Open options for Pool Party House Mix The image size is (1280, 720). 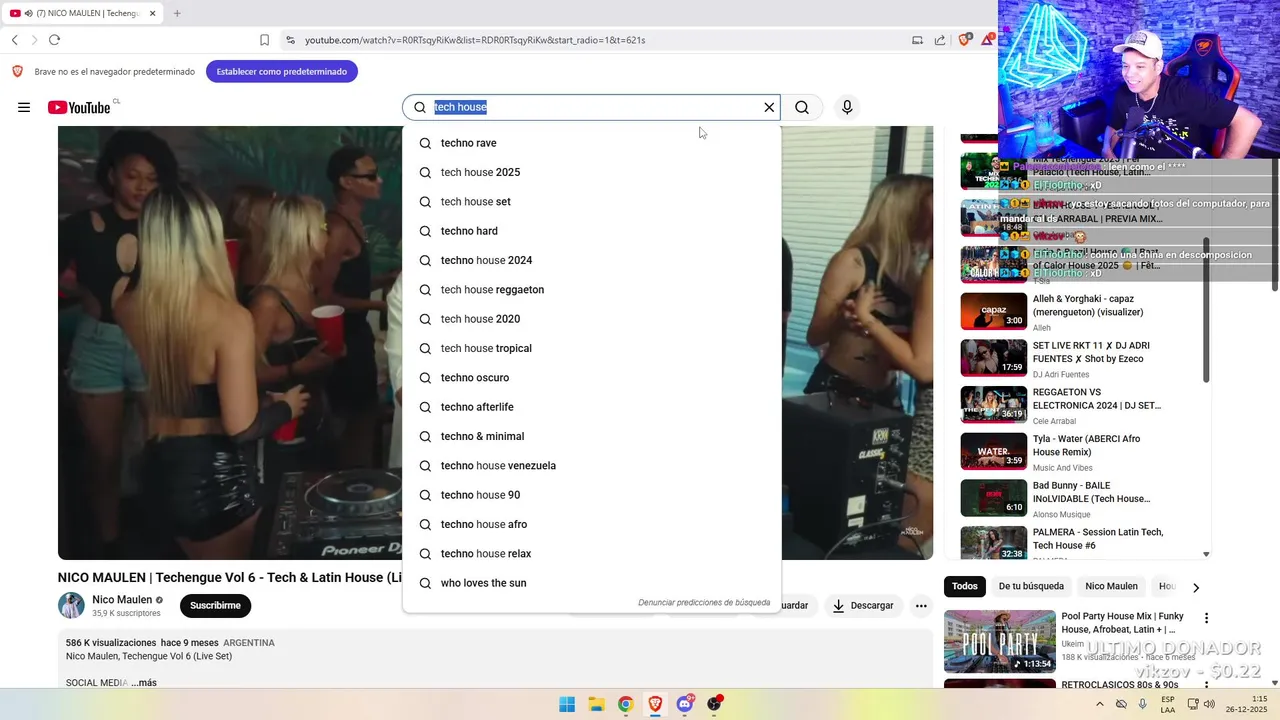tap(1206, 618)
